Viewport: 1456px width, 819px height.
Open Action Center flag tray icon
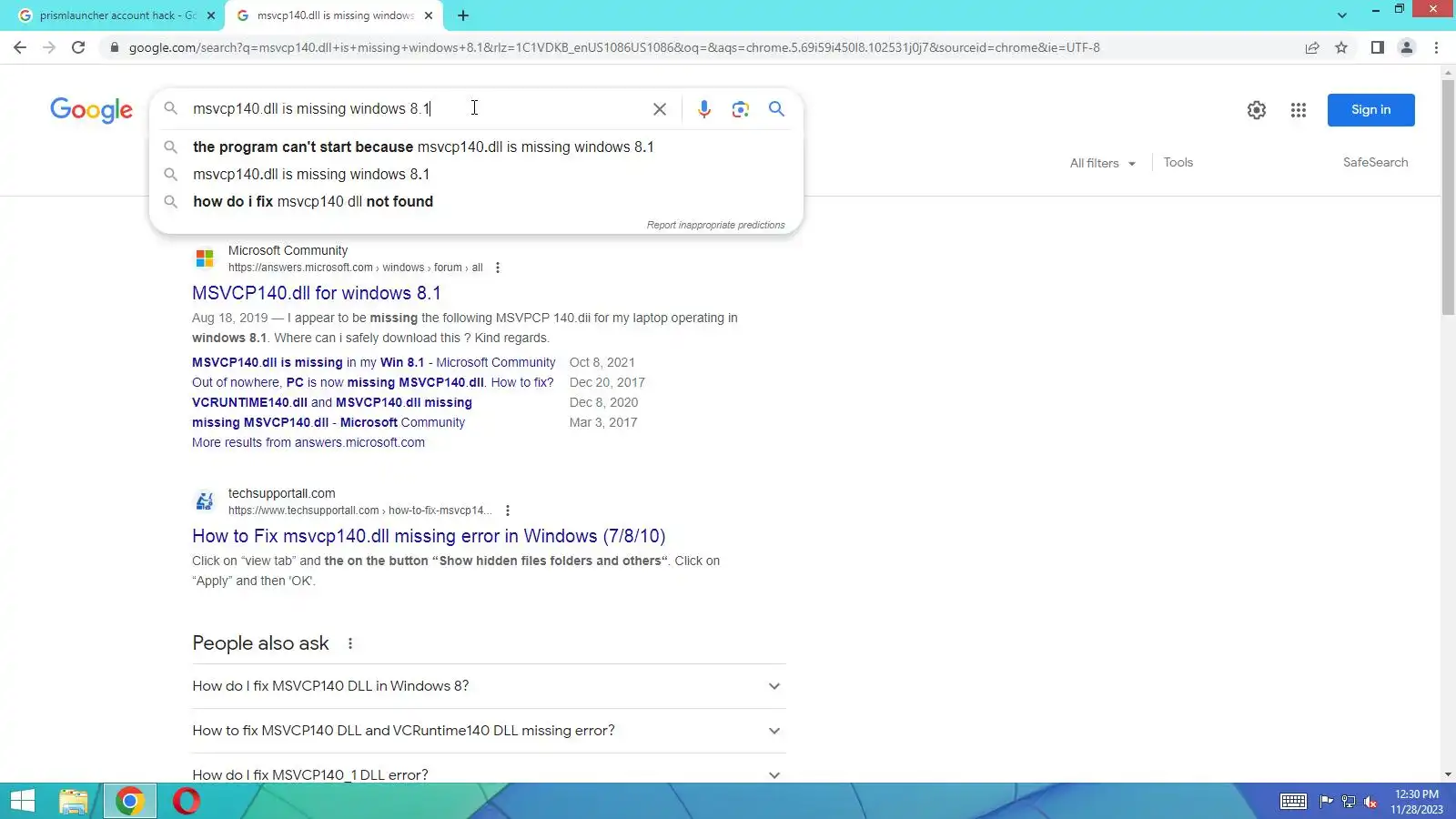pyautogui.click(x=1326, y=802)
